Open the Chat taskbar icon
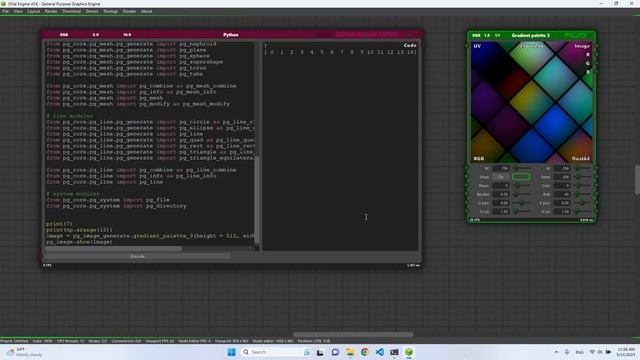The height and width of the screenshot is (360, 640). click(335, 352)
